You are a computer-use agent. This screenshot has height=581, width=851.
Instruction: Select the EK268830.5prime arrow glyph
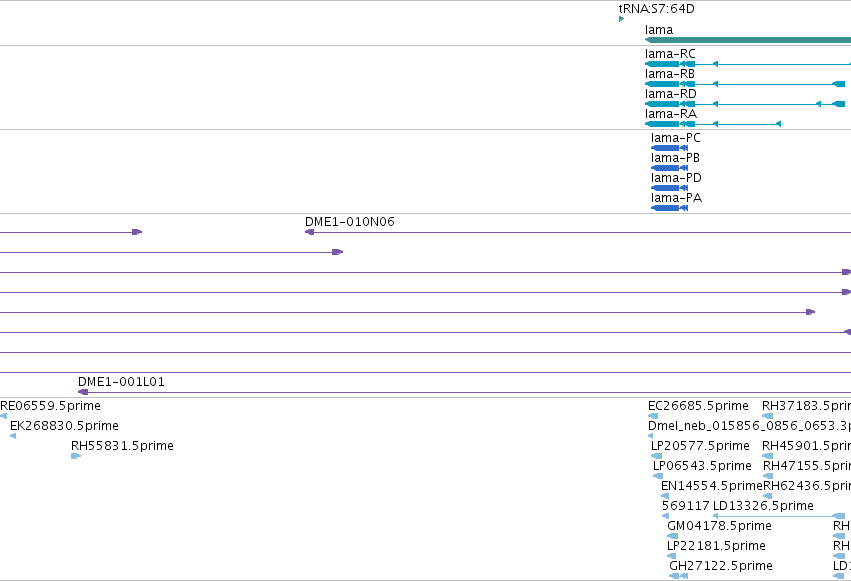(x=13, y=436)
